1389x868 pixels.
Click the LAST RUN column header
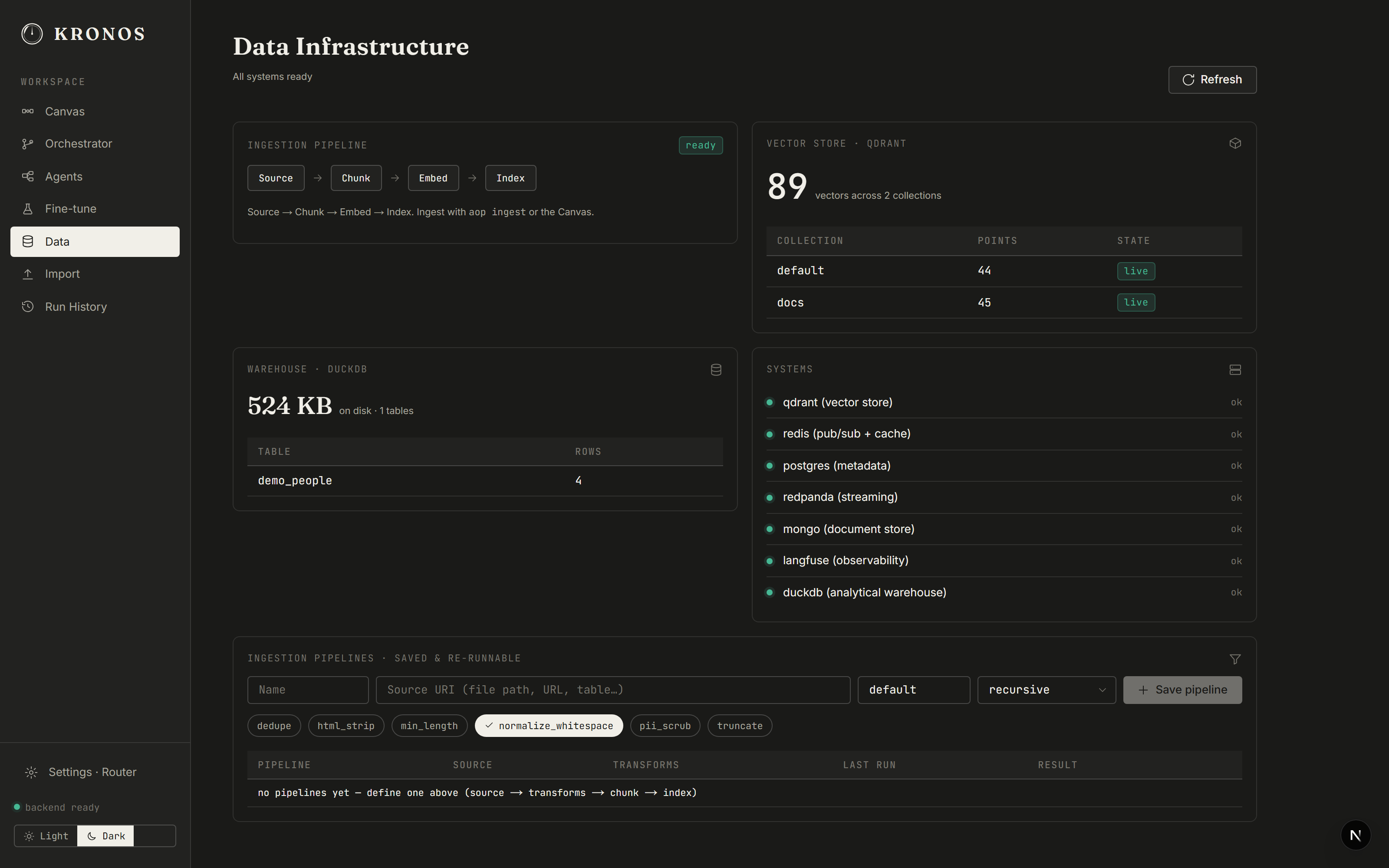869,765
